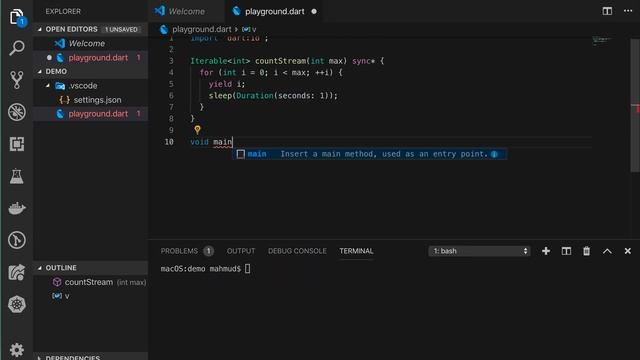Click the Dart file icon in breadcrumb
Image resolution: width=640 pixels, height=360 pixels.
pos(164,29)
